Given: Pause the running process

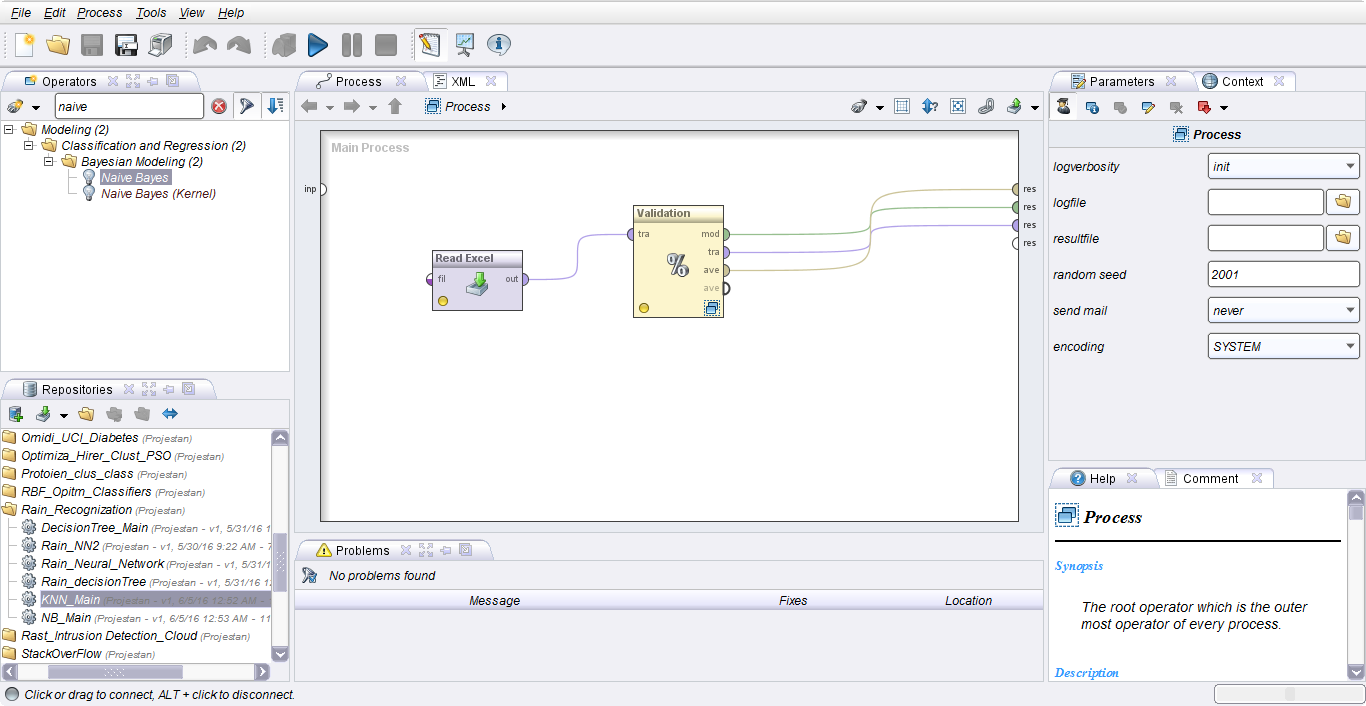Looking at the screenshot, I should pos(352,45).
